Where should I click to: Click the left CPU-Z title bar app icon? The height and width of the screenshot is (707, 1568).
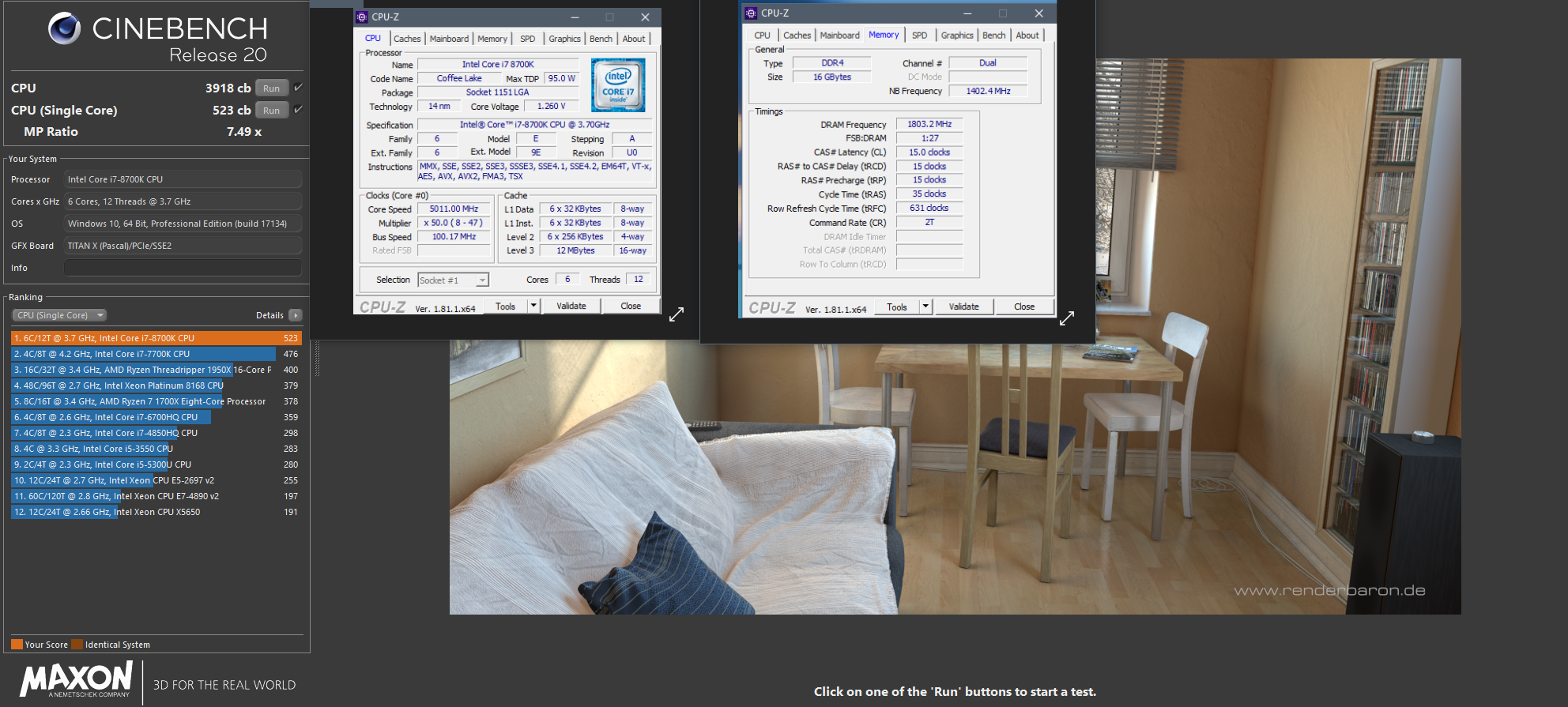coord(362,17)
